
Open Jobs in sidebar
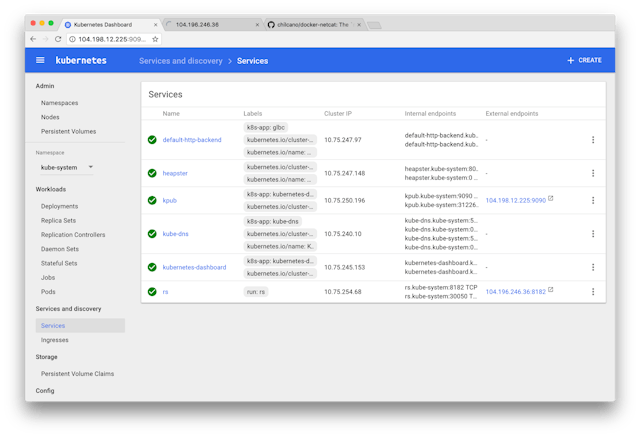48,277
